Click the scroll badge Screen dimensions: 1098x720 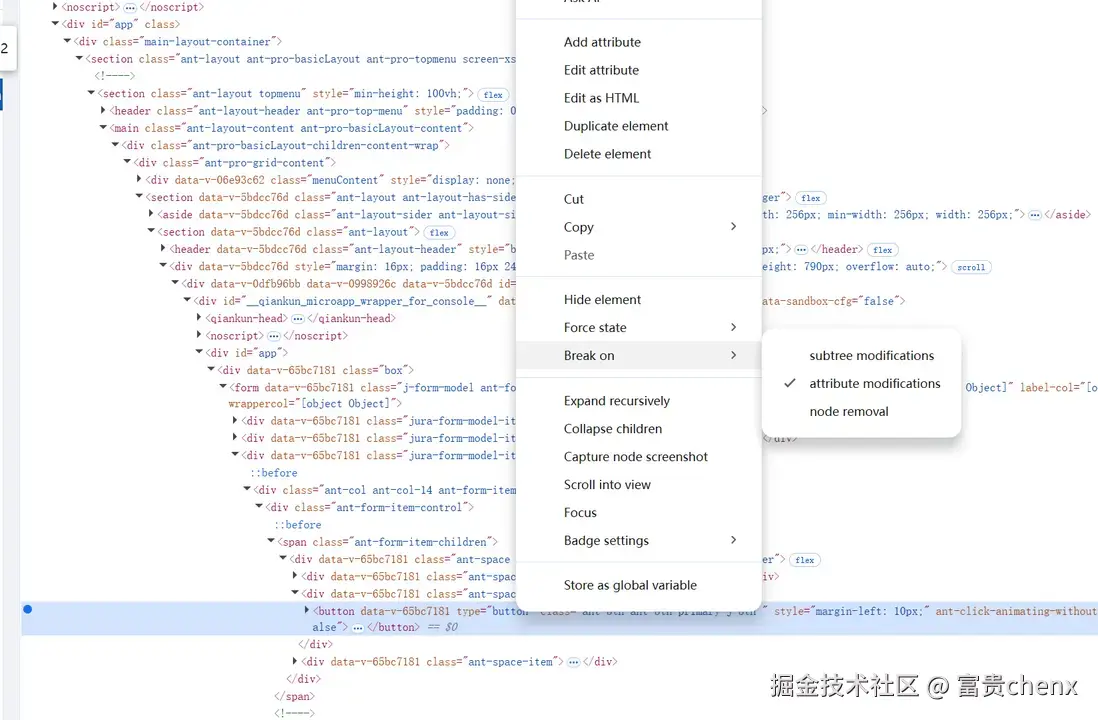click(971, 268)
